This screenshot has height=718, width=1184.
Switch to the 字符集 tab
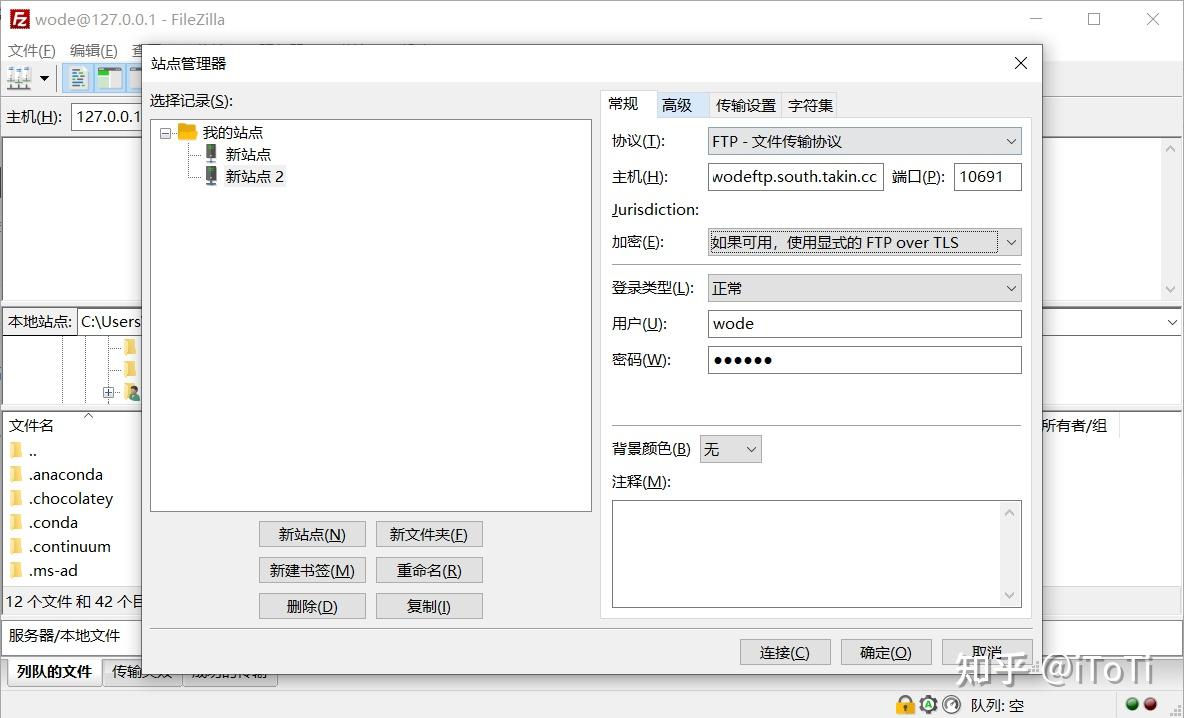coord(810,105)
